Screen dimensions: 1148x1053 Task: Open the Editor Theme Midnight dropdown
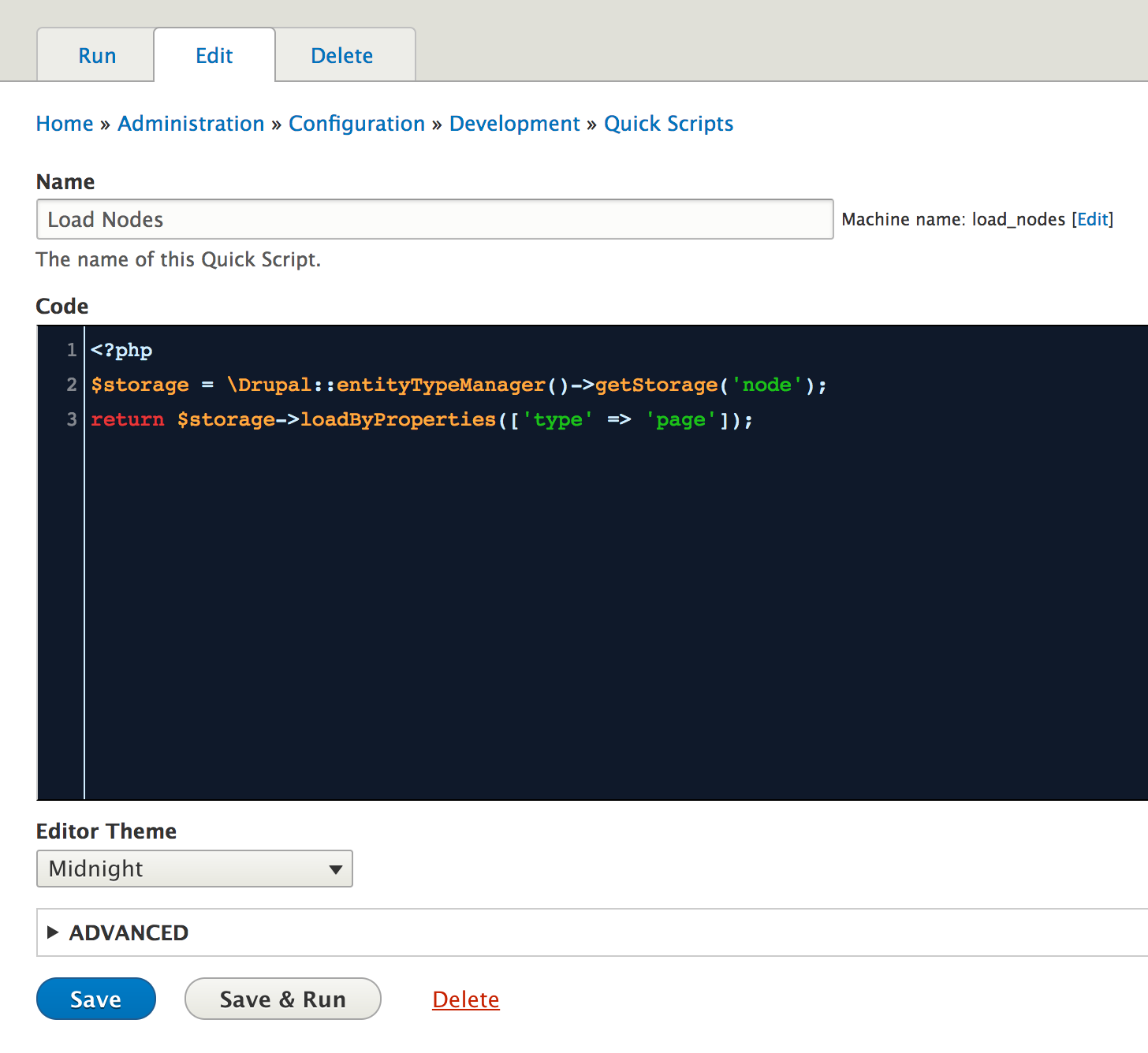click(x=194, y=869)
